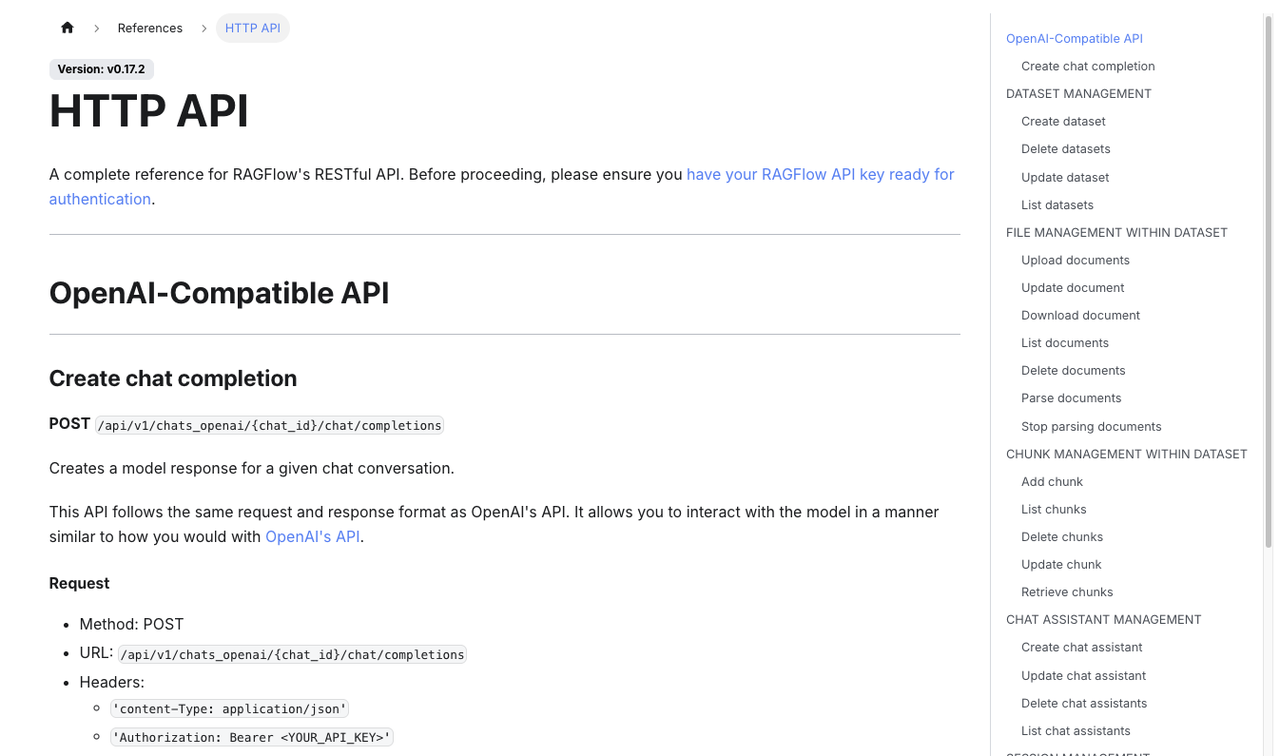Go to Parse documents section
1280x756 pixels.
tap(1071, 398)
